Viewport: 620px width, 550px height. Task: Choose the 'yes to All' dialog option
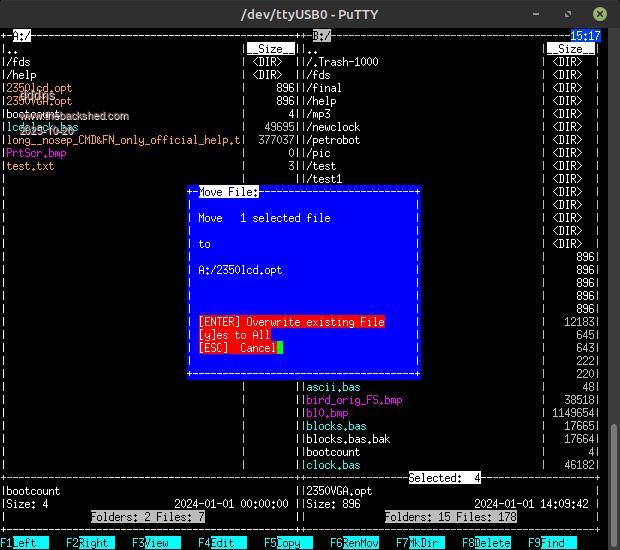234,335
